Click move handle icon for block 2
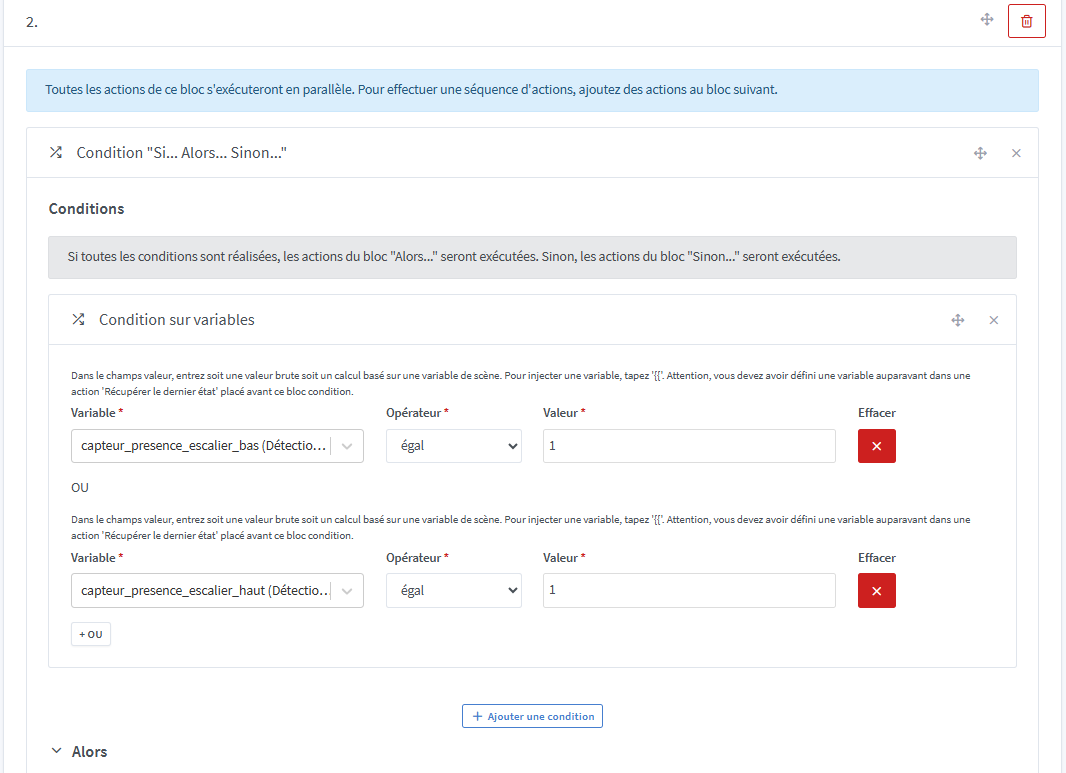The image size is (1066, 773). tap(986, 20)
